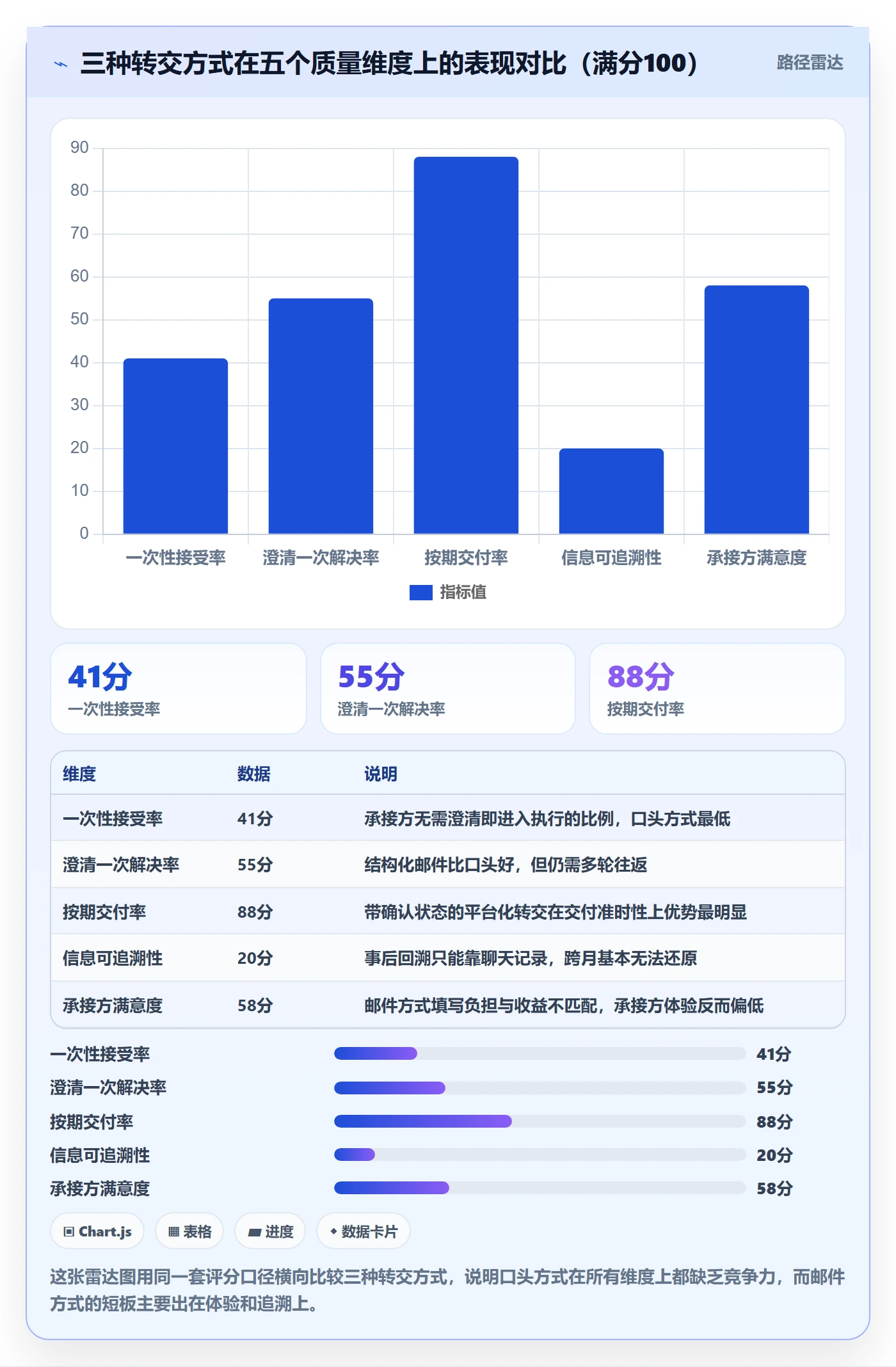Click the note '带确认状态的平台化转交在交付准时性上优势最明显'
The image size is (896, 1367).
click(x=556, y=912)
